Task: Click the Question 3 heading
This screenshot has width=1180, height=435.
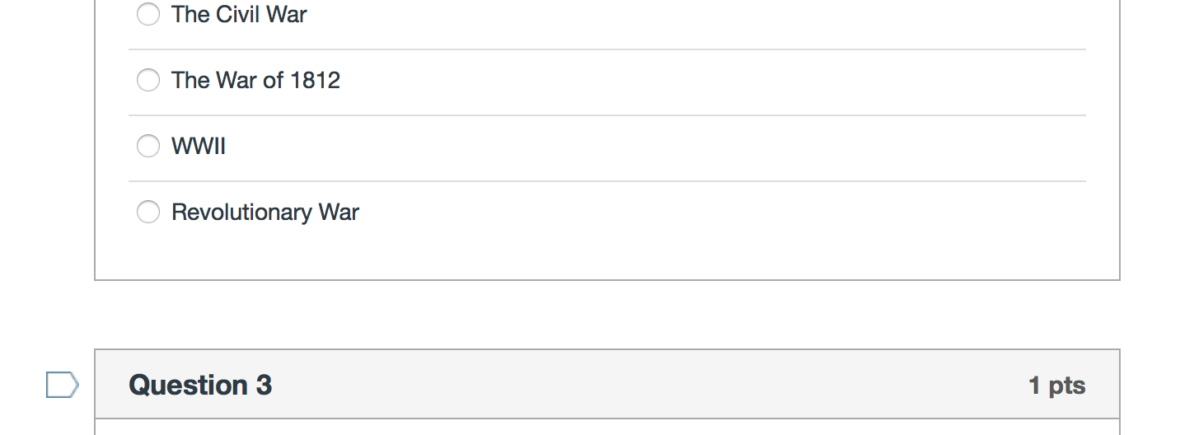Action: click(200, 385)
